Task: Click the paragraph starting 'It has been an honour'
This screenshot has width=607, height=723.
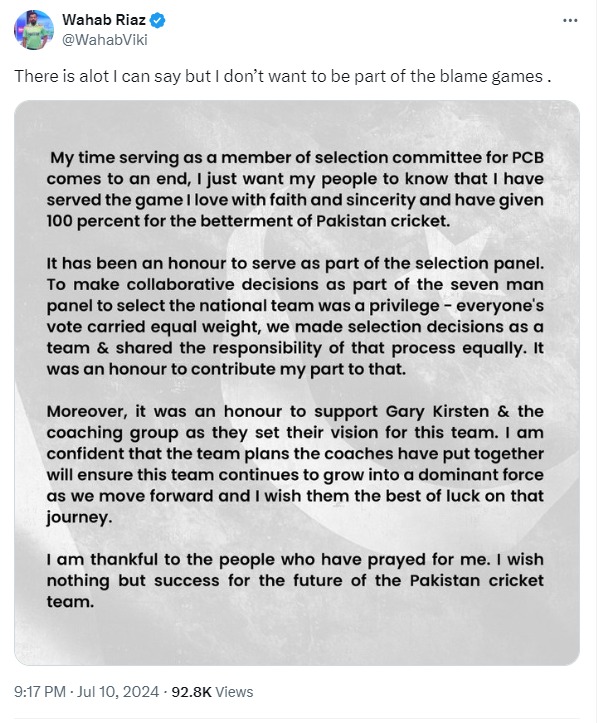Action: [295, 316]
